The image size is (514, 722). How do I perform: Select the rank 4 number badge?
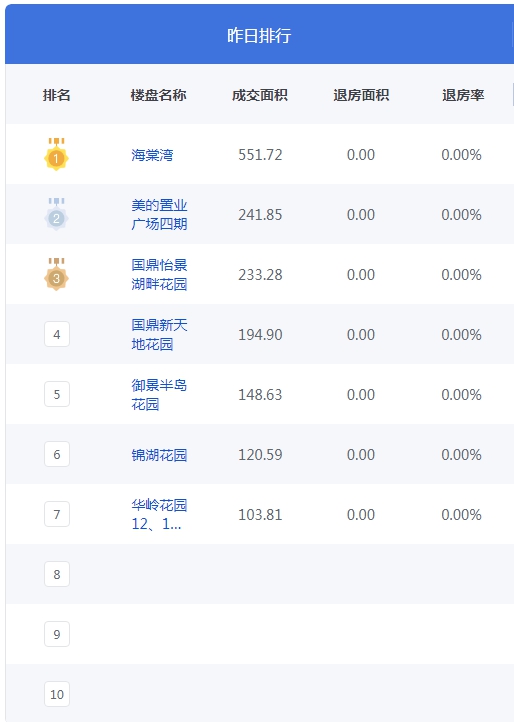57,334
